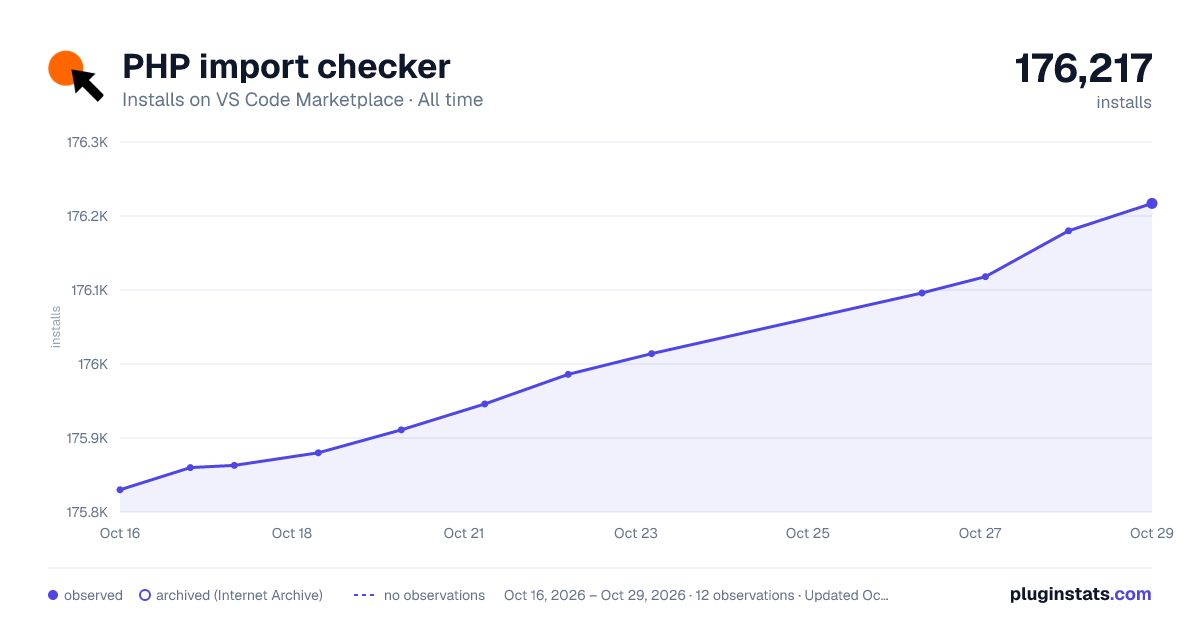Click the '175.8K' y-axis label
The height and width of the screenshot is (630, 1200).
(87, 512)
